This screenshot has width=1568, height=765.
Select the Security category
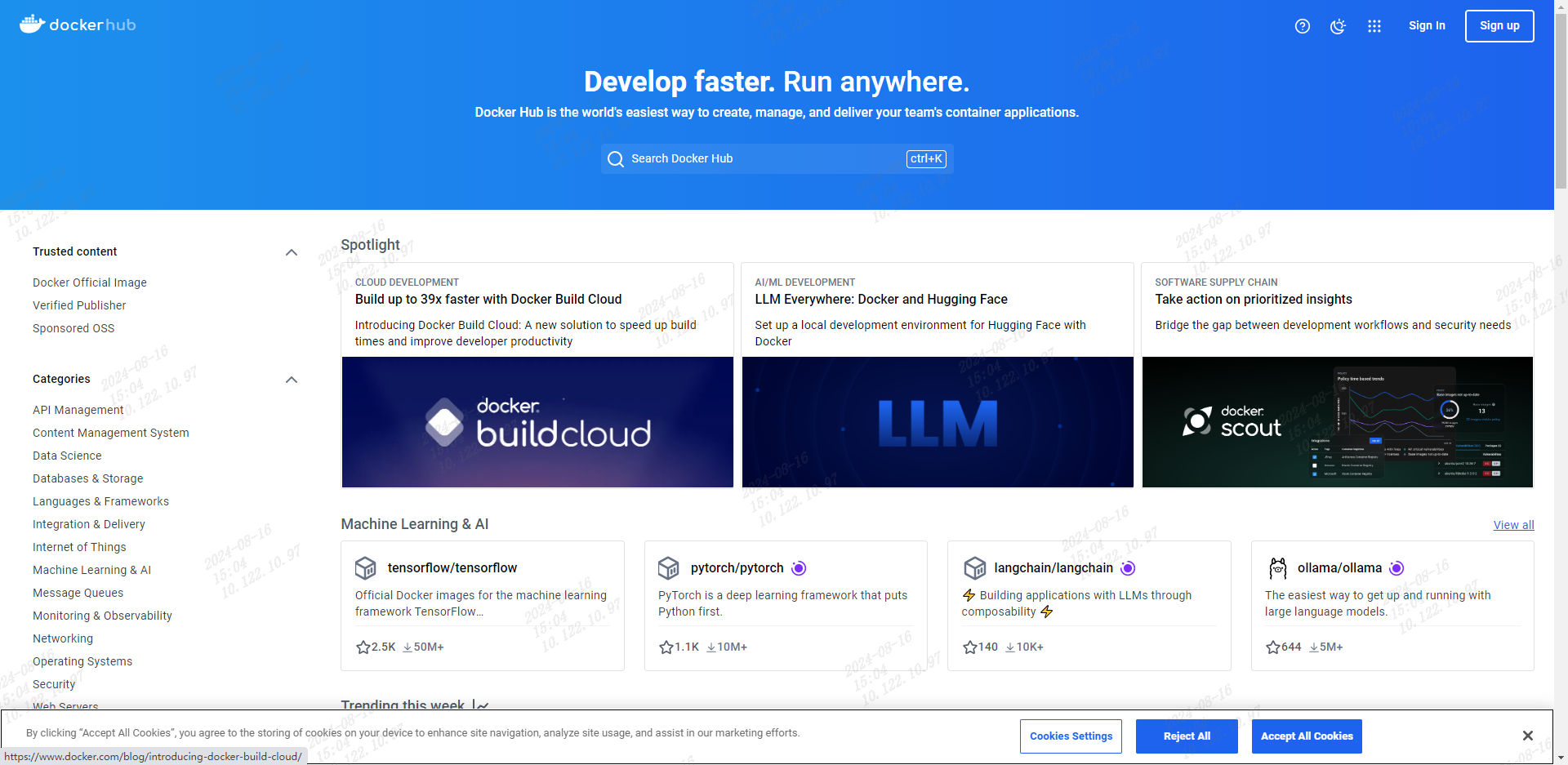click(x=54, y=684)
